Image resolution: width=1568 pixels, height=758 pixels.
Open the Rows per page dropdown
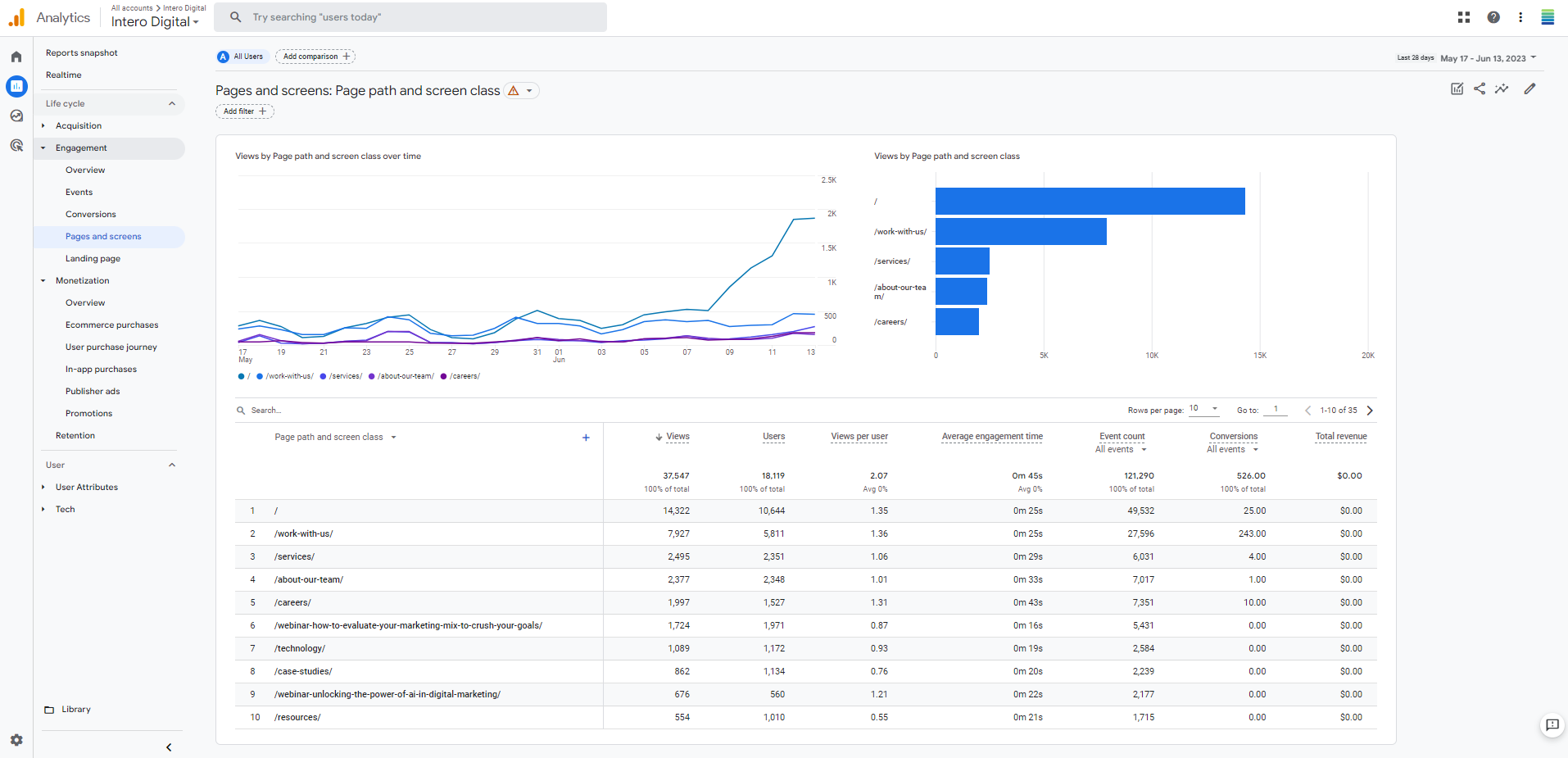click(x=1203, y=409)
